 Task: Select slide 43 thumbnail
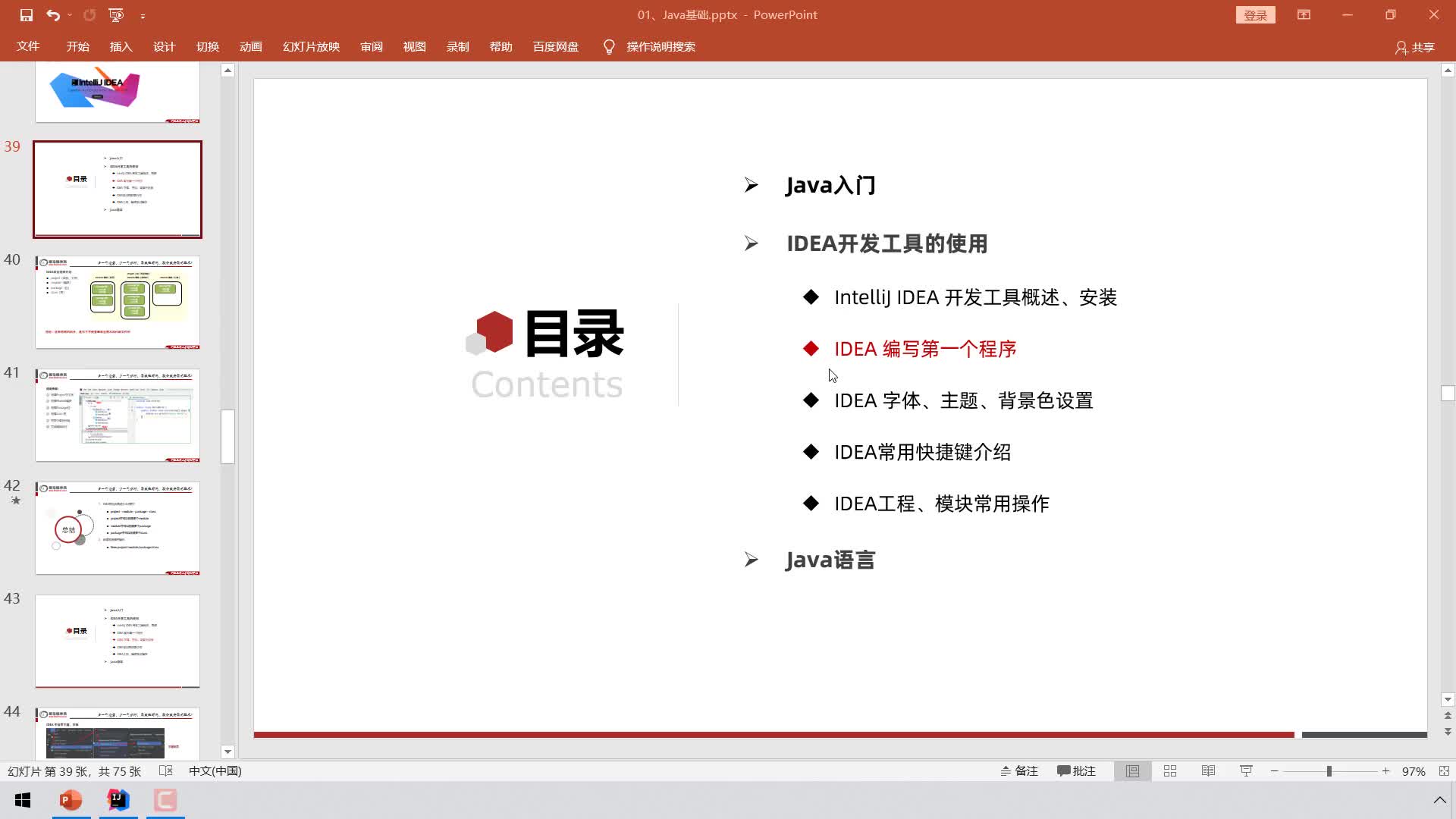coord(118,641)
